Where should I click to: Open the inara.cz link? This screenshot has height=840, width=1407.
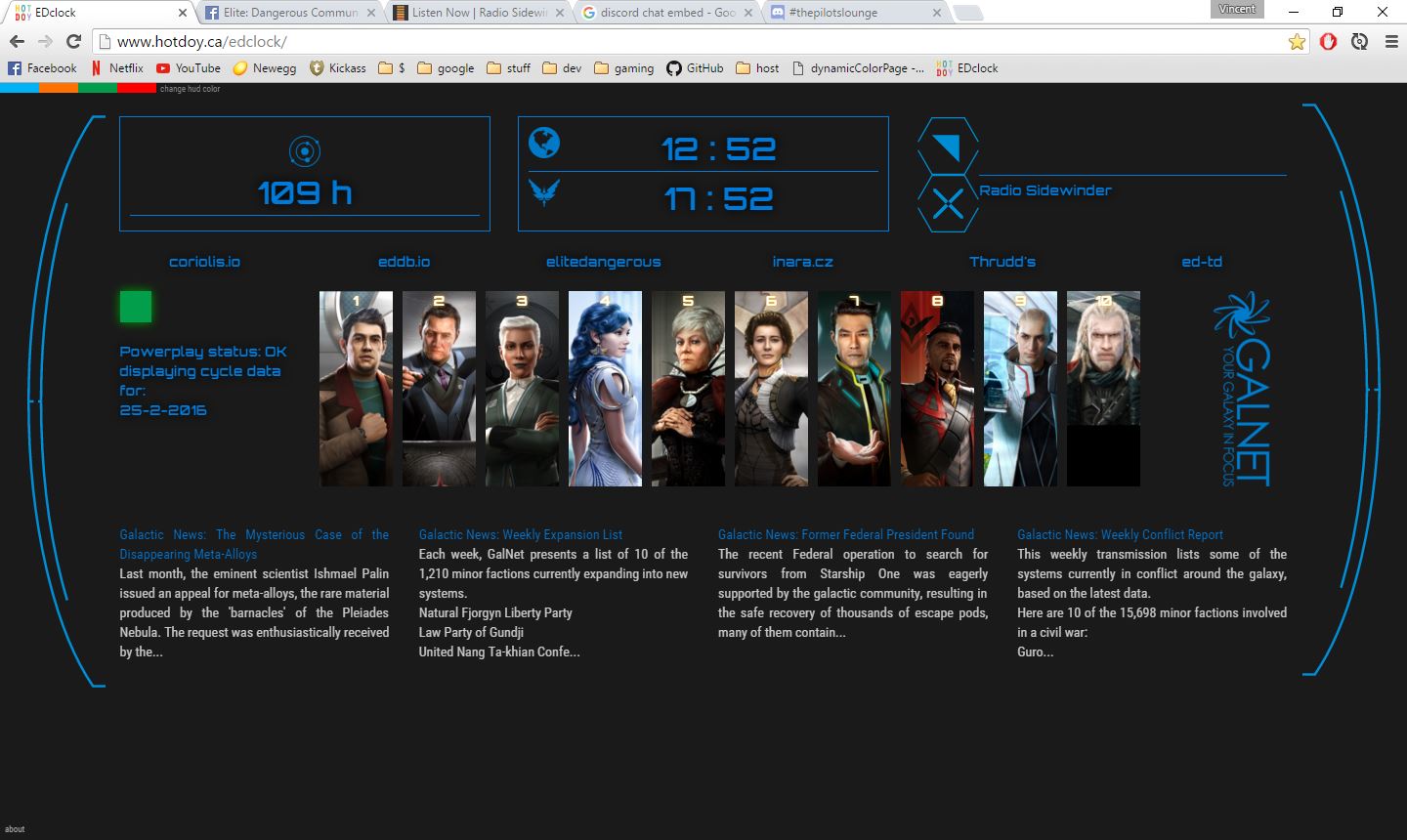(x=803, y=262)
